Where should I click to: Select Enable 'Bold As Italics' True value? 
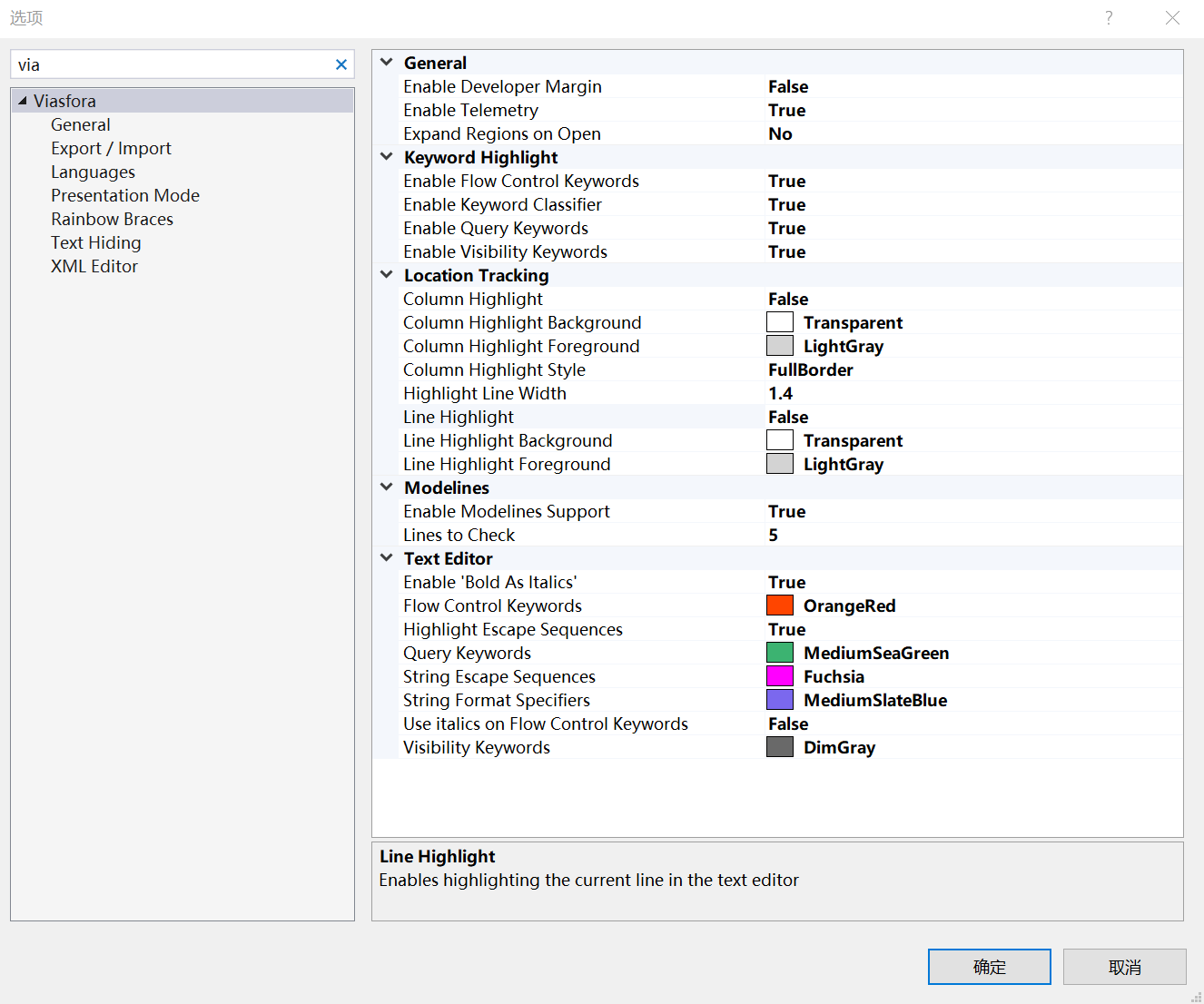787,582
